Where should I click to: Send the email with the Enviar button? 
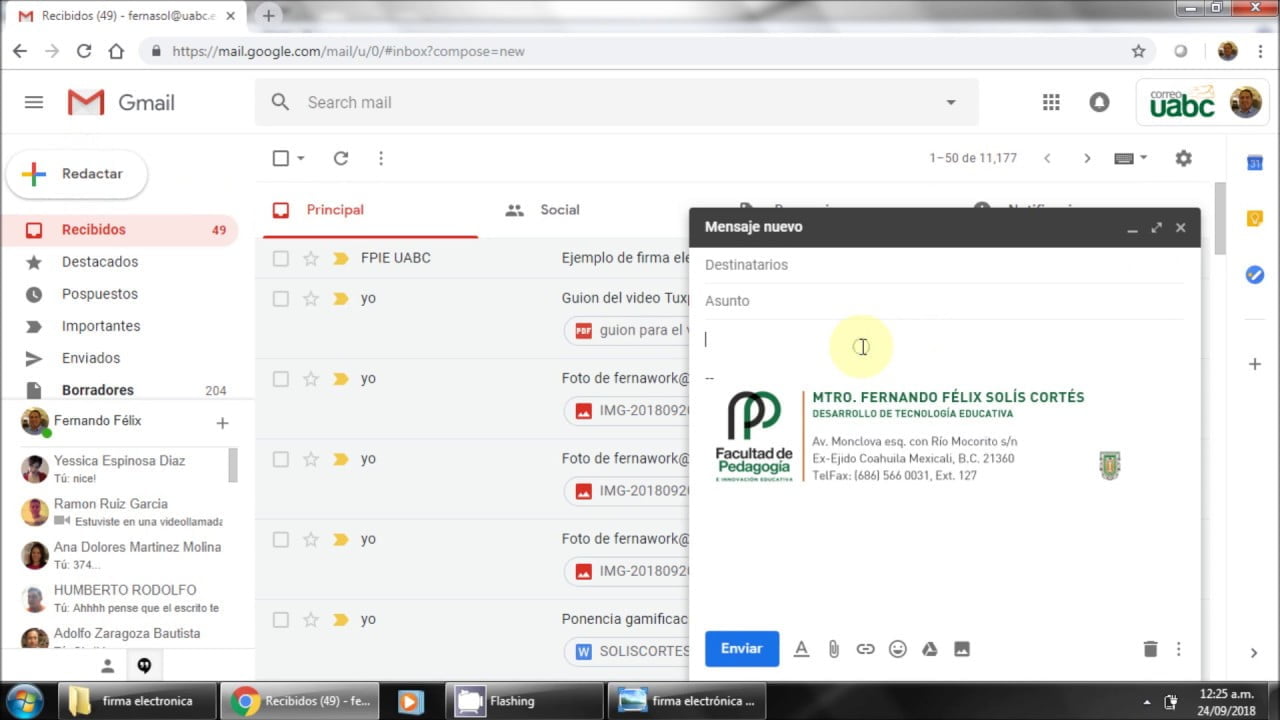click(741, 648)
